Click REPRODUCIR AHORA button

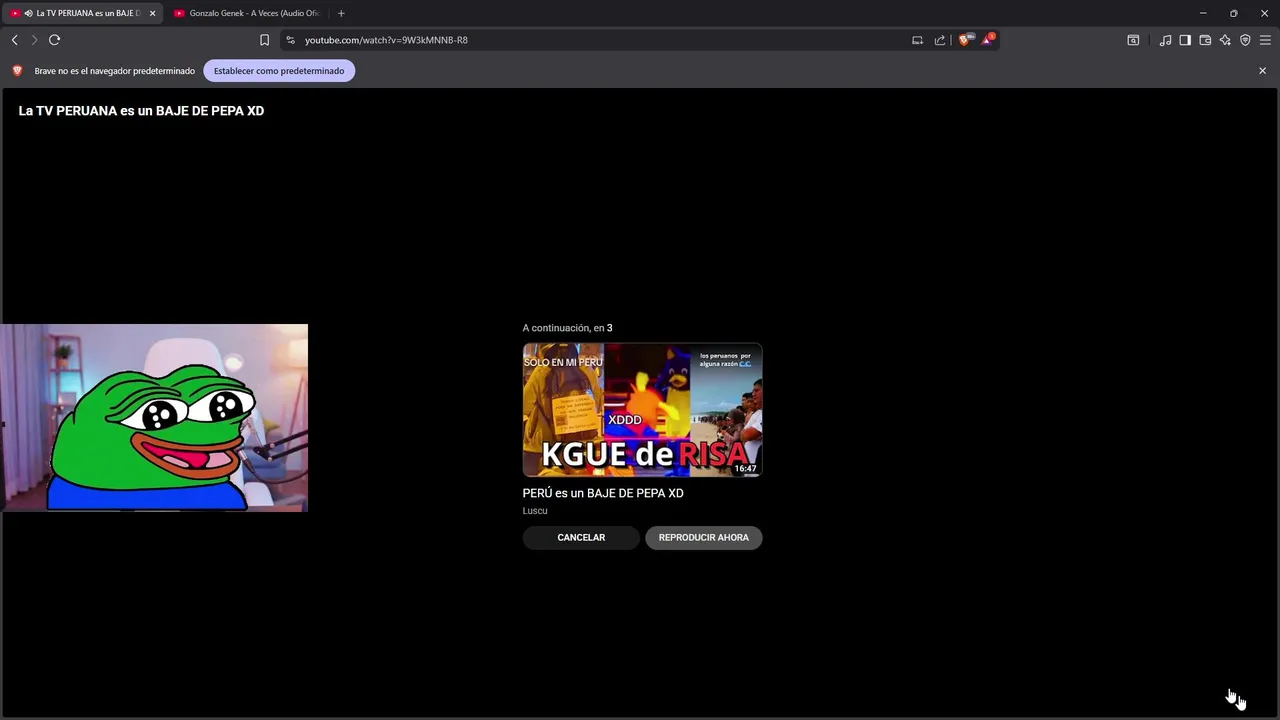coord(704,538)
